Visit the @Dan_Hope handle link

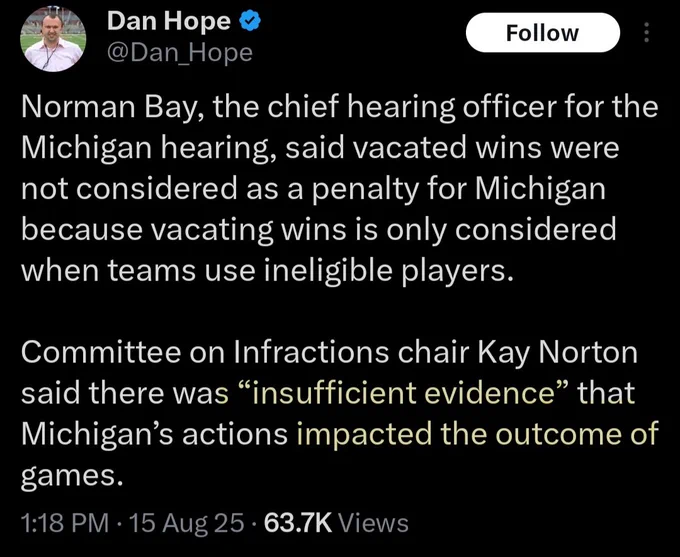coord(180,53)
